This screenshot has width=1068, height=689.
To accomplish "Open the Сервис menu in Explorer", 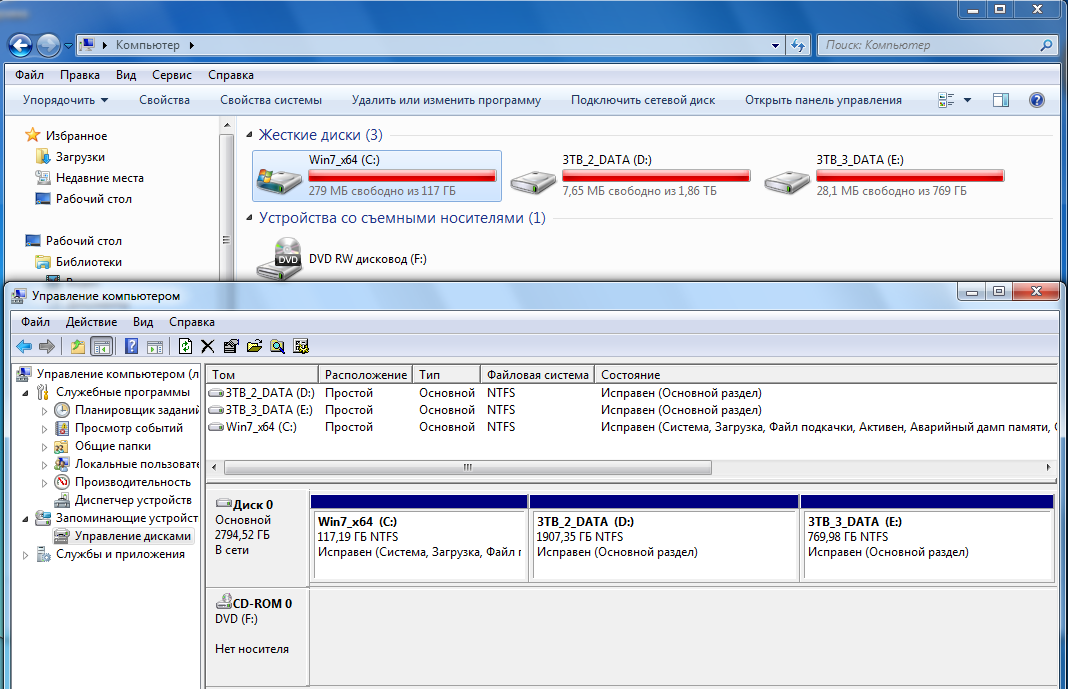I will [x=172, y=75].
